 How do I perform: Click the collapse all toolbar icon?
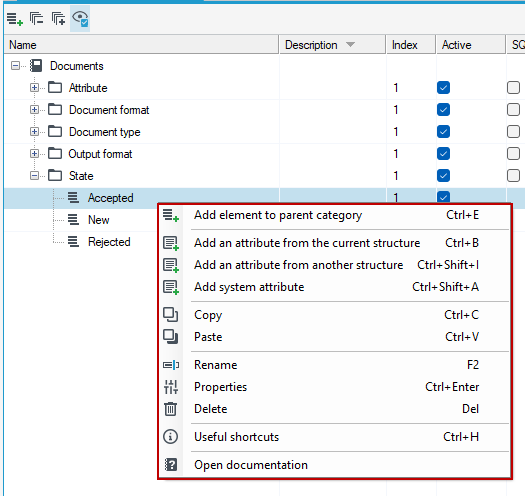coord(36,18)
